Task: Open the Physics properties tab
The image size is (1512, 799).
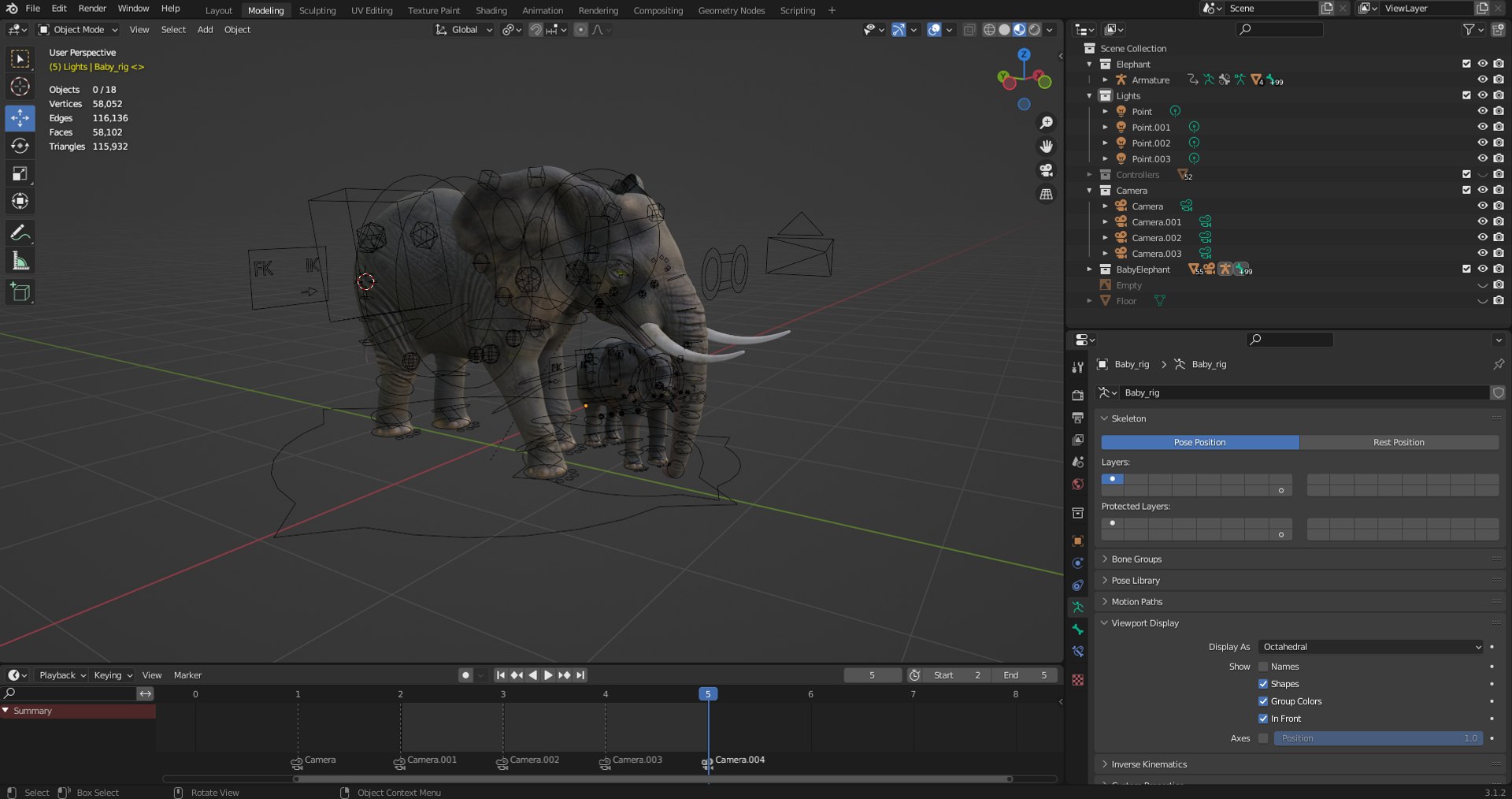Action: tap(1078, 563)
